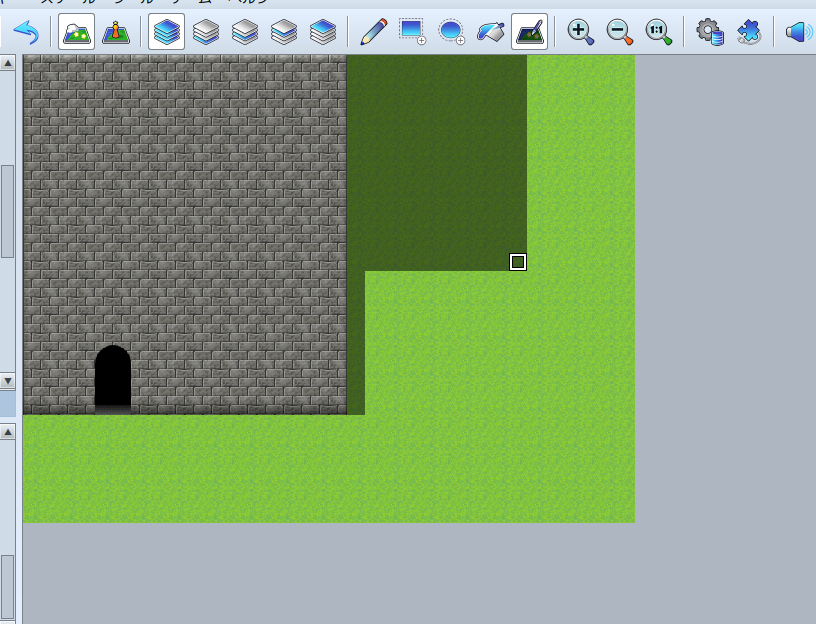Select the Ellipse drawing tool
The height and width of the screenshot is (624, 816).
pyautogui.click(x=451, y=32)
